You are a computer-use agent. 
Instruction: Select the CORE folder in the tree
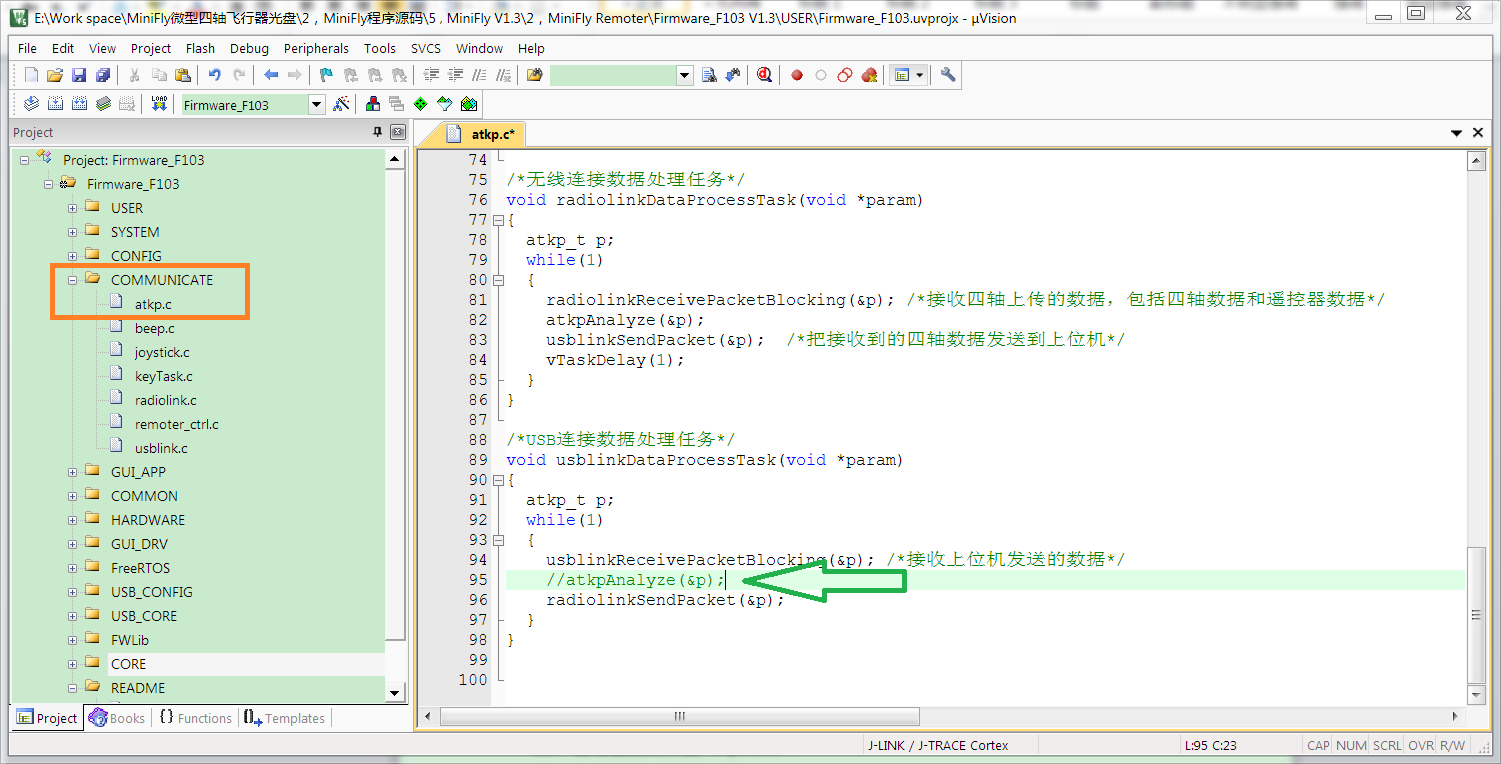tap(128, 664)
